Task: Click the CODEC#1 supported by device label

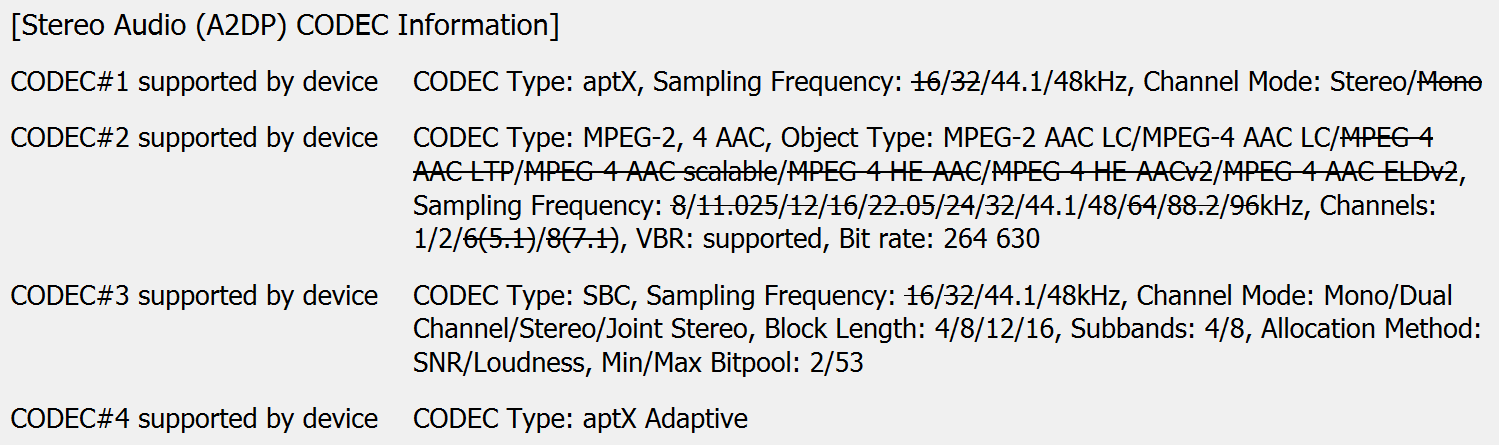Action: pyautogui.click(x=194, y=82)
